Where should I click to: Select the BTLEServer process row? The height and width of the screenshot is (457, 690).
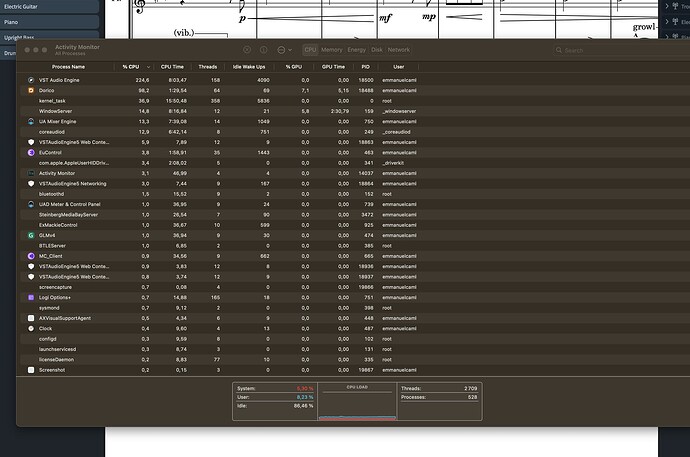(353, 246)
